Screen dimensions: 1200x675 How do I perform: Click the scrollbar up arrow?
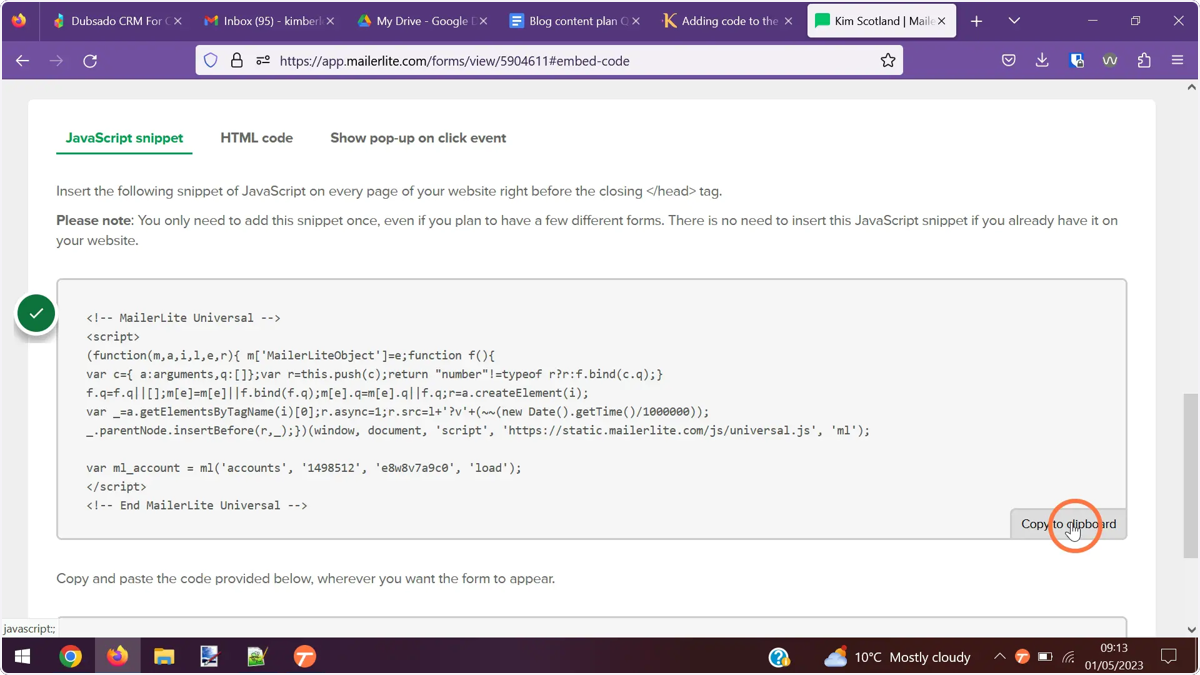(1190, 88)
